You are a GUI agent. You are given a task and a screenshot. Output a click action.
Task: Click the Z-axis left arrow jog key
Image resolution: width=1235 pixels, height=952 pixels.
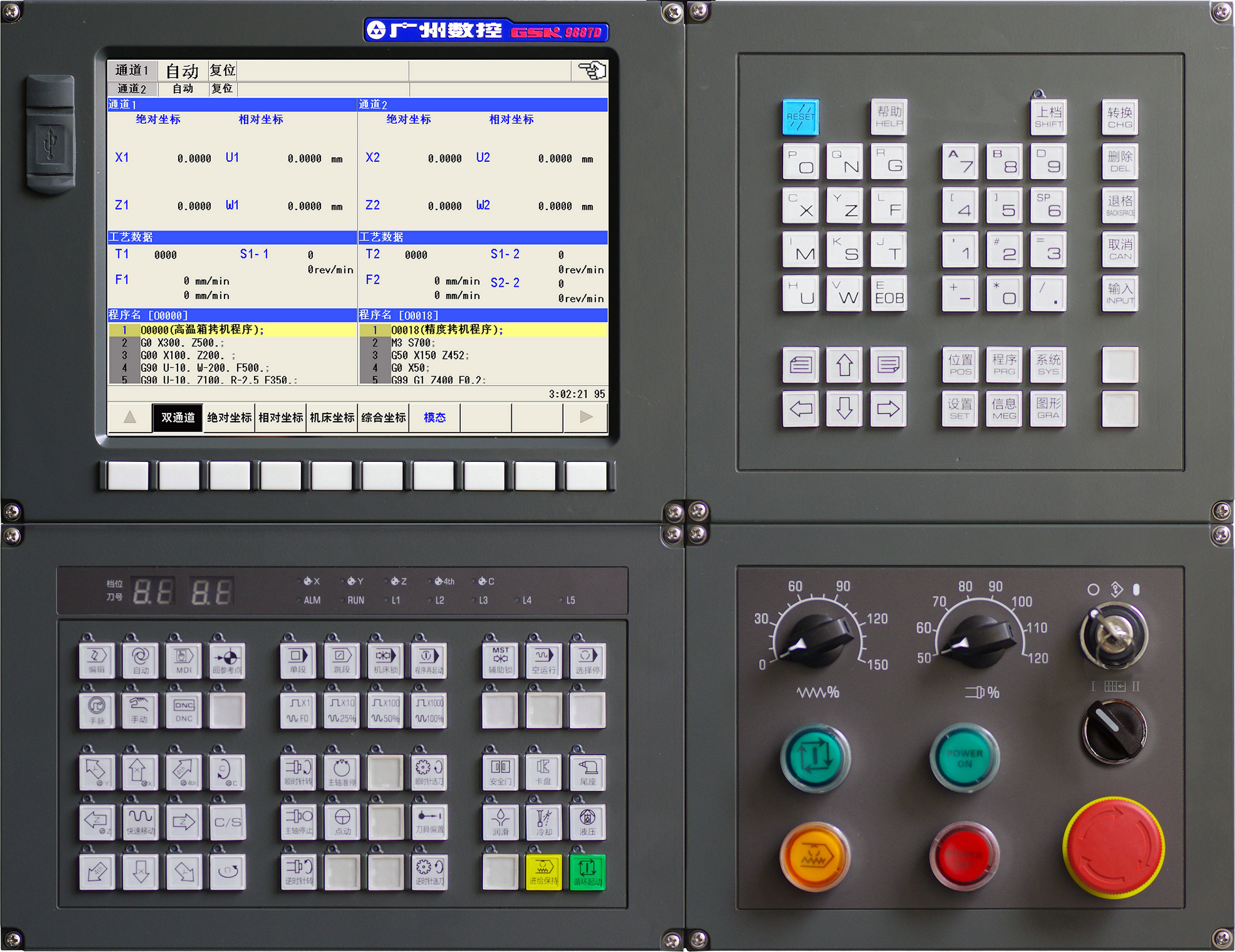pyautogui.click(x=97, y=822)
